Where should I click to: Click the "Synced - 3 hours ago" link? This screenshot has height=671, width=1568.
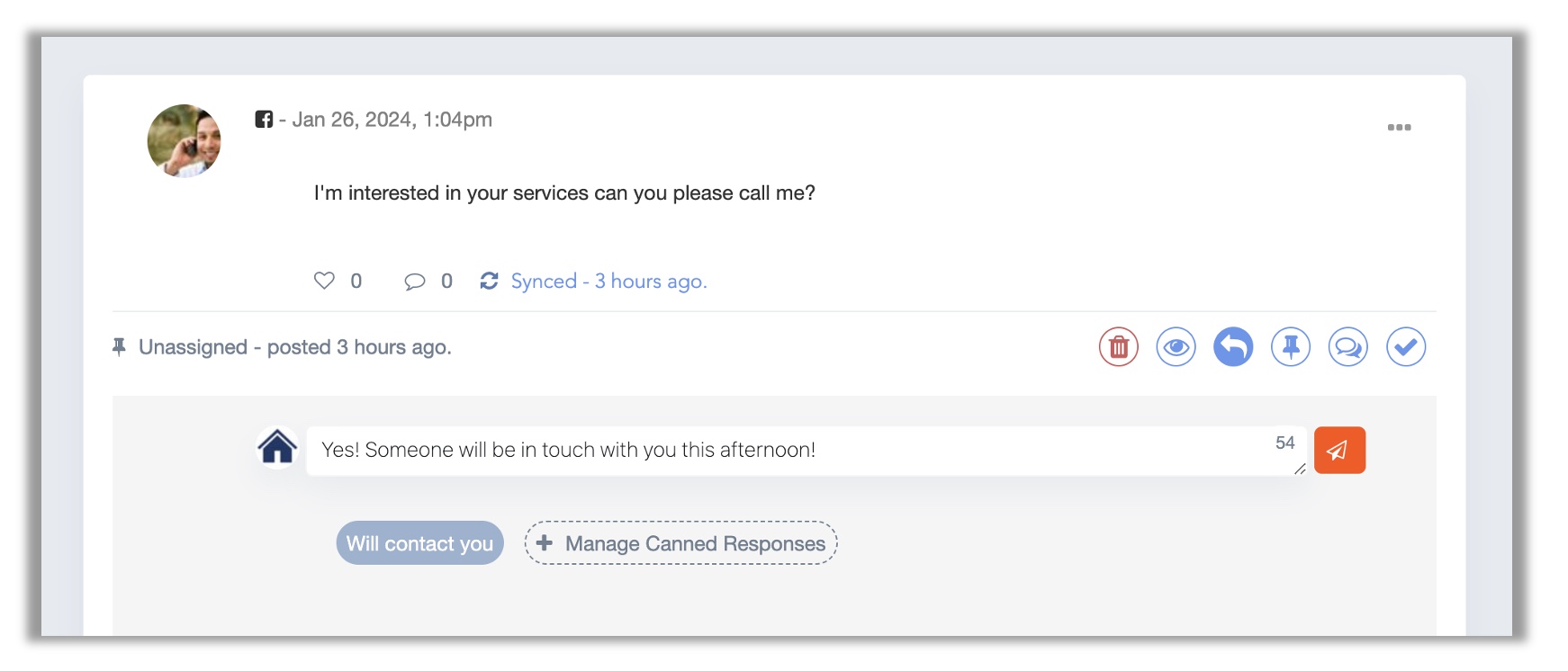coord(608,282)
